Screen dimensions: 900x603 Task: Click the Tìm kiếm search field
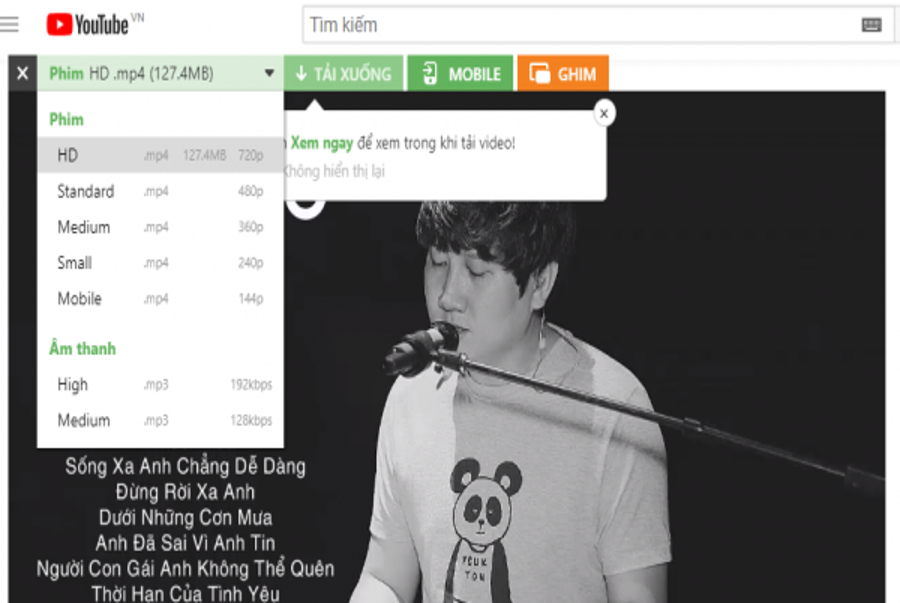(x=580, y=25)
